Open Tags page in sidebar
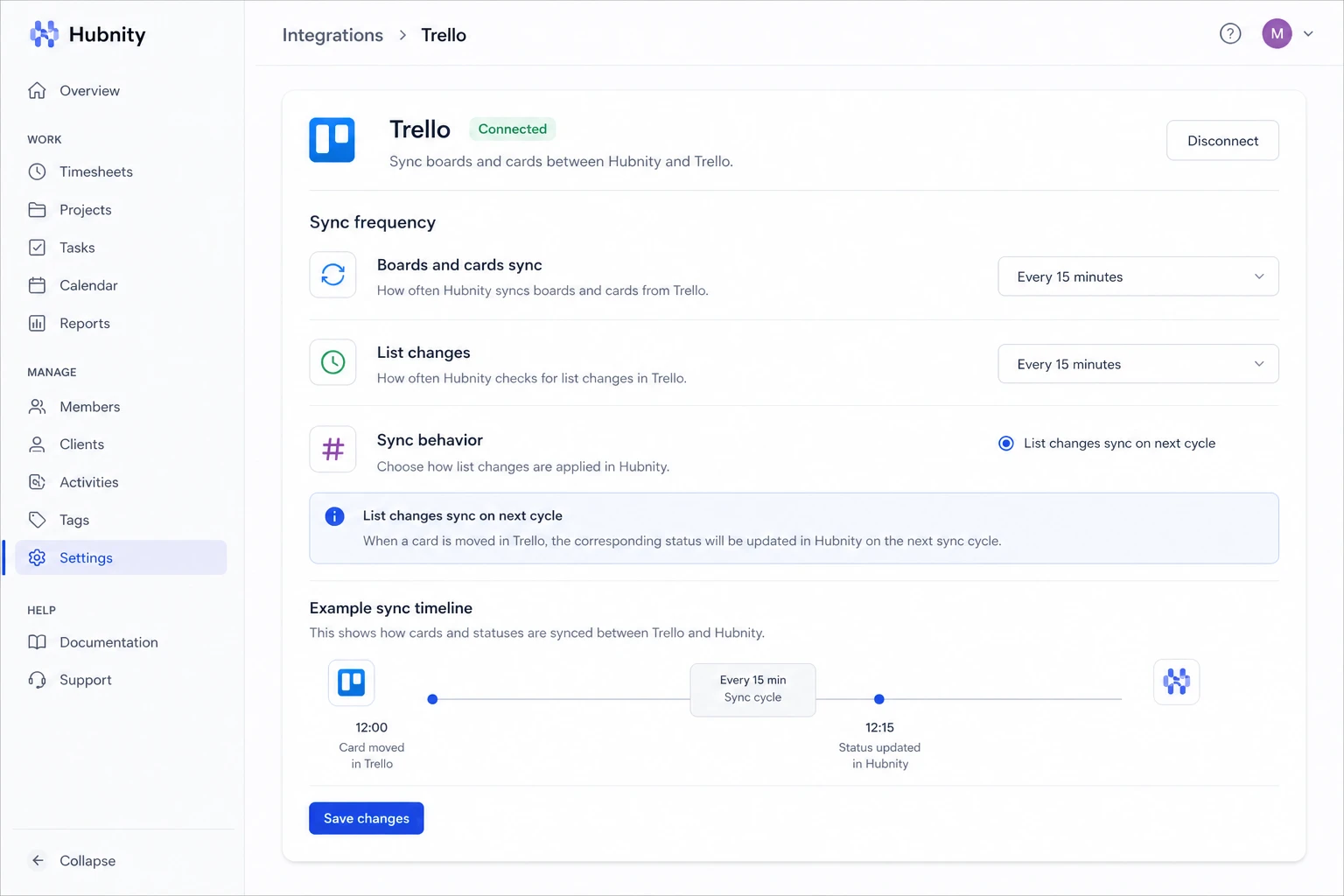Screen dimensions: 1344x896 [120, 520]
